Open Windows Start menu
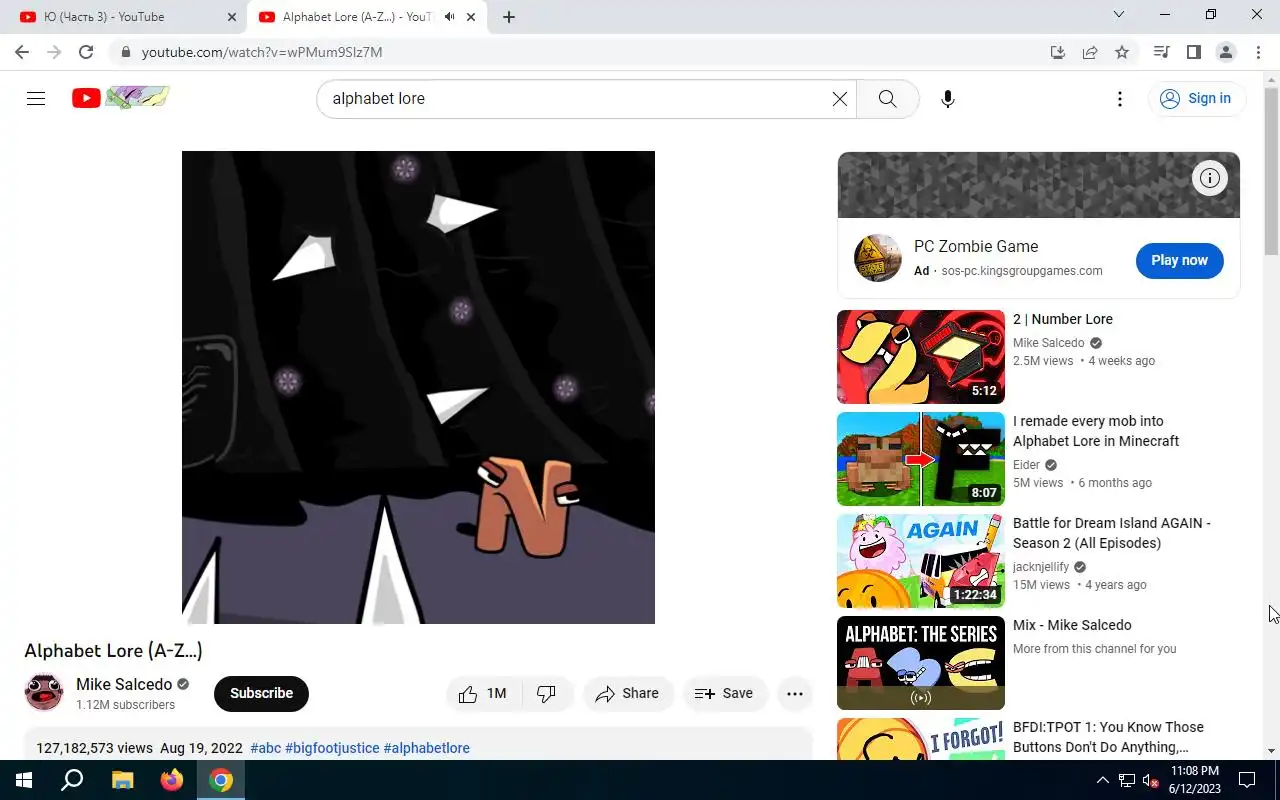The image size is (1280, 800). (24, 780)
